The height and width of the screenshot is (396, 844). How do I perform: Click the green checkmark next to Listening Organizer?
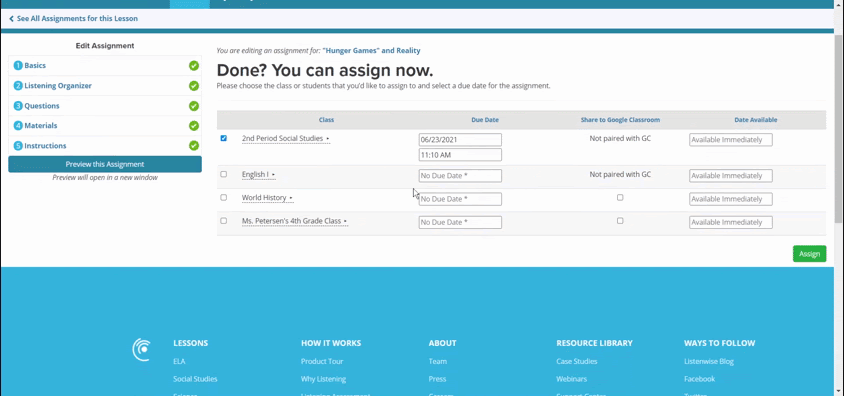pyautogui.click(x=194, y=86)
